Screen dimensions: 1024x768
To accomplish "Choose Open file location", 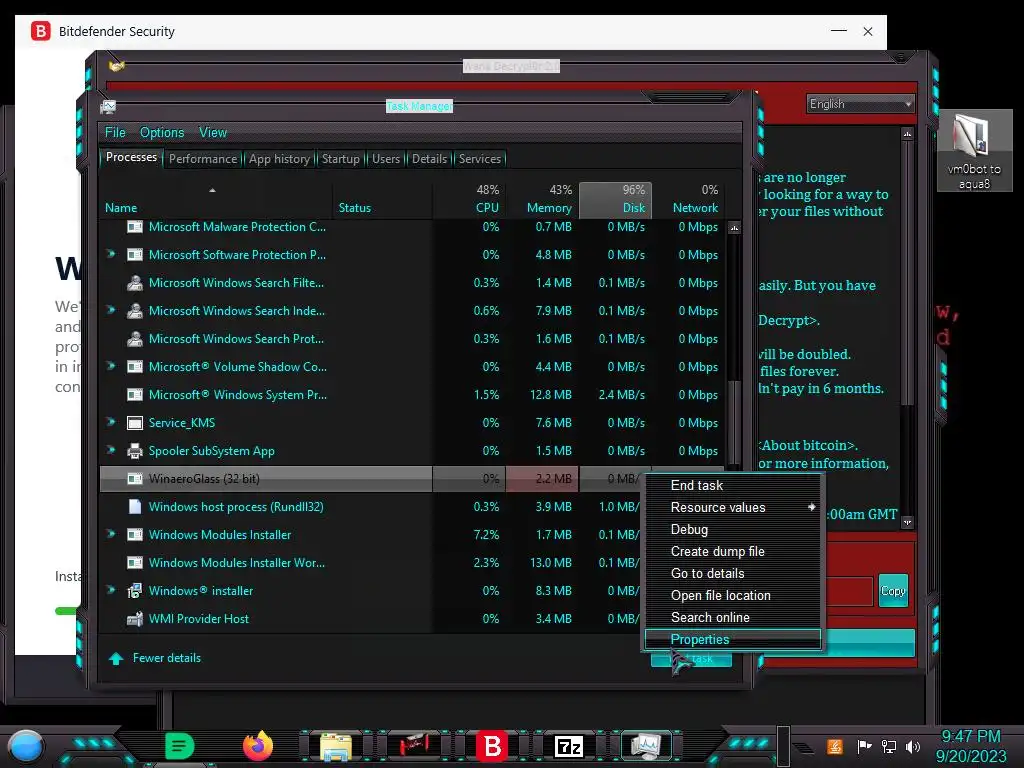I will (x=733, y=596).
